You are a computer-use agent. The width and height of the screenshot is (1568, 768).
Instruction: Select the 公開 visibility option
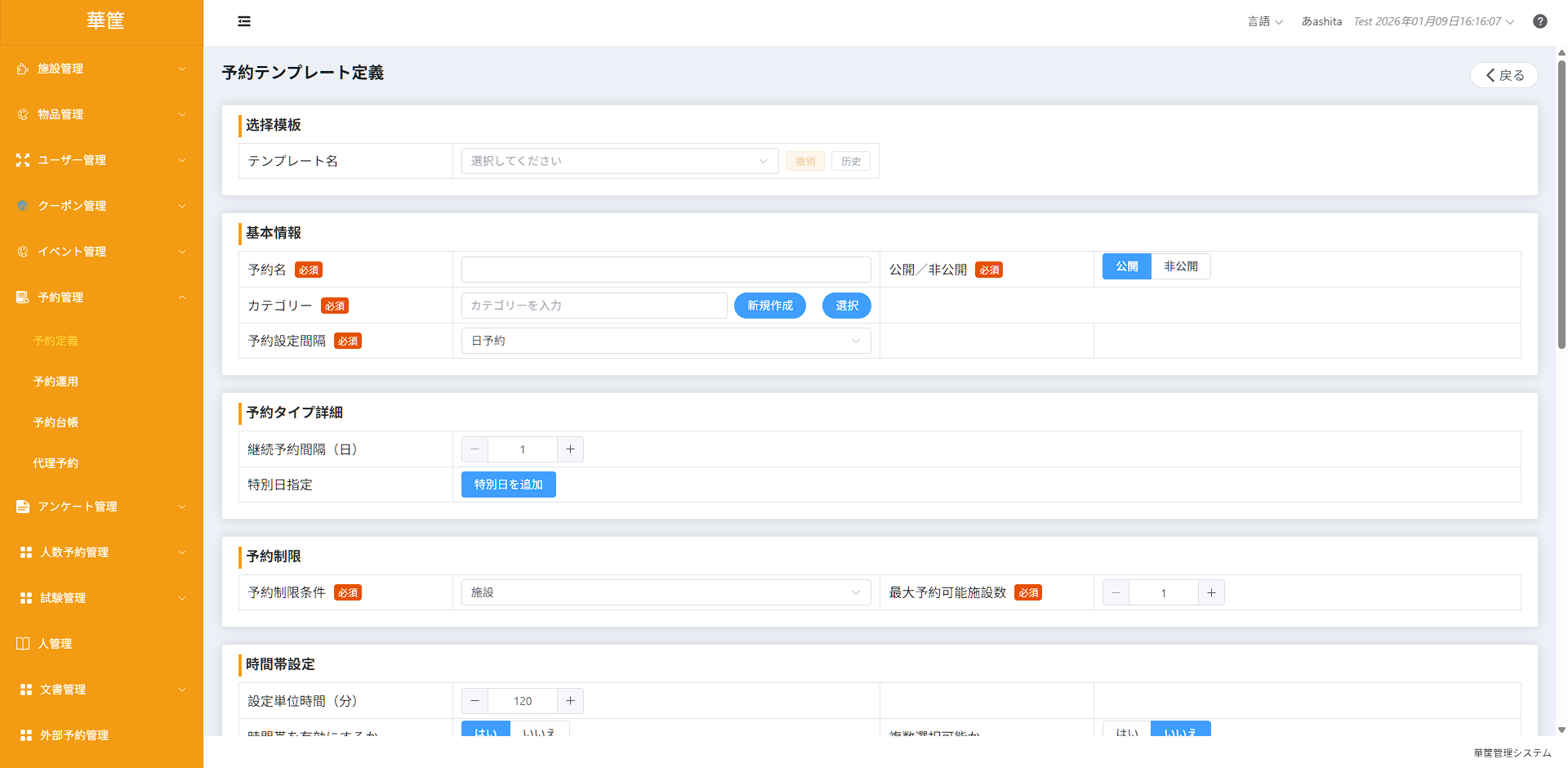point(1127,266)
